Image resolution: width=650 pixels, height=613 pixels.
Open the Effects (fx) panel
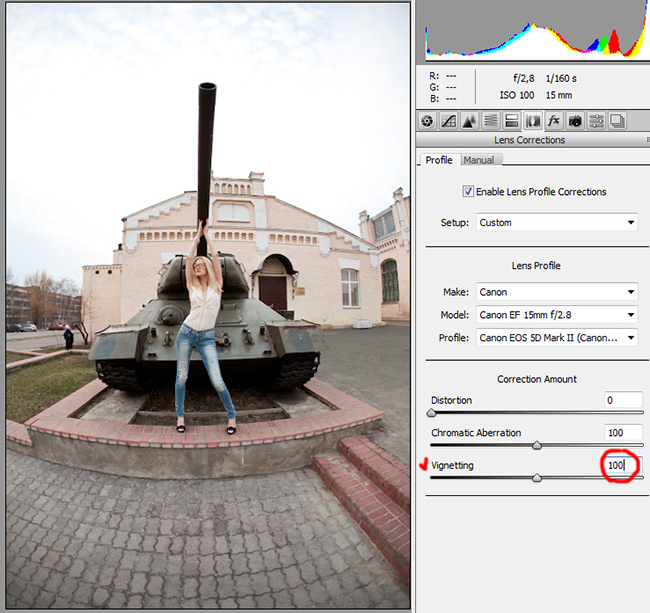[553, 121]
